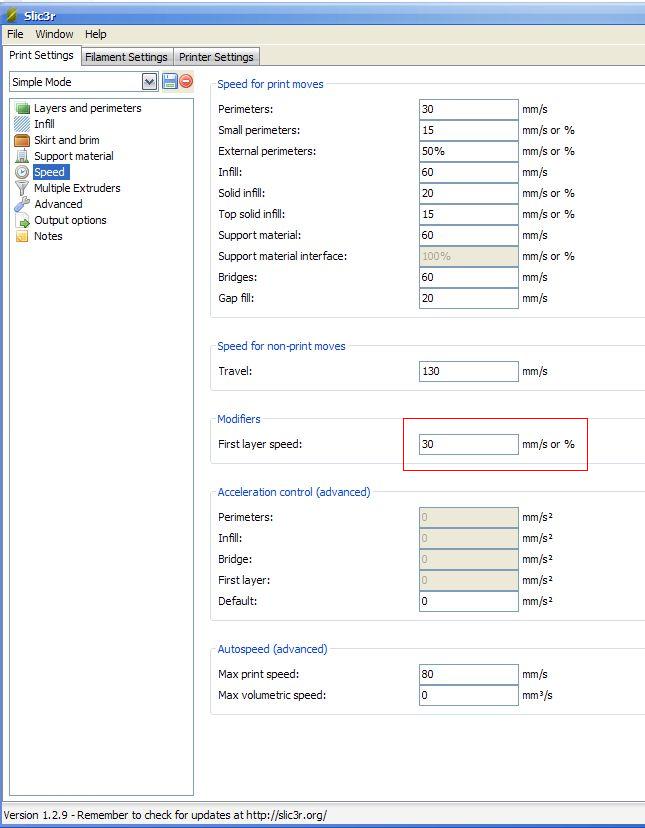This screenshot has height=828, width=645.
Task: Click the disabled Support material interface field
Action: [x=469, y=257]
